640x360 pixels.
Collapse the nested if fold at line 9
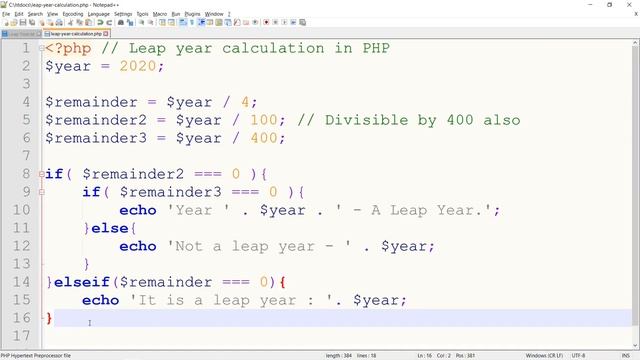[42, 192]
